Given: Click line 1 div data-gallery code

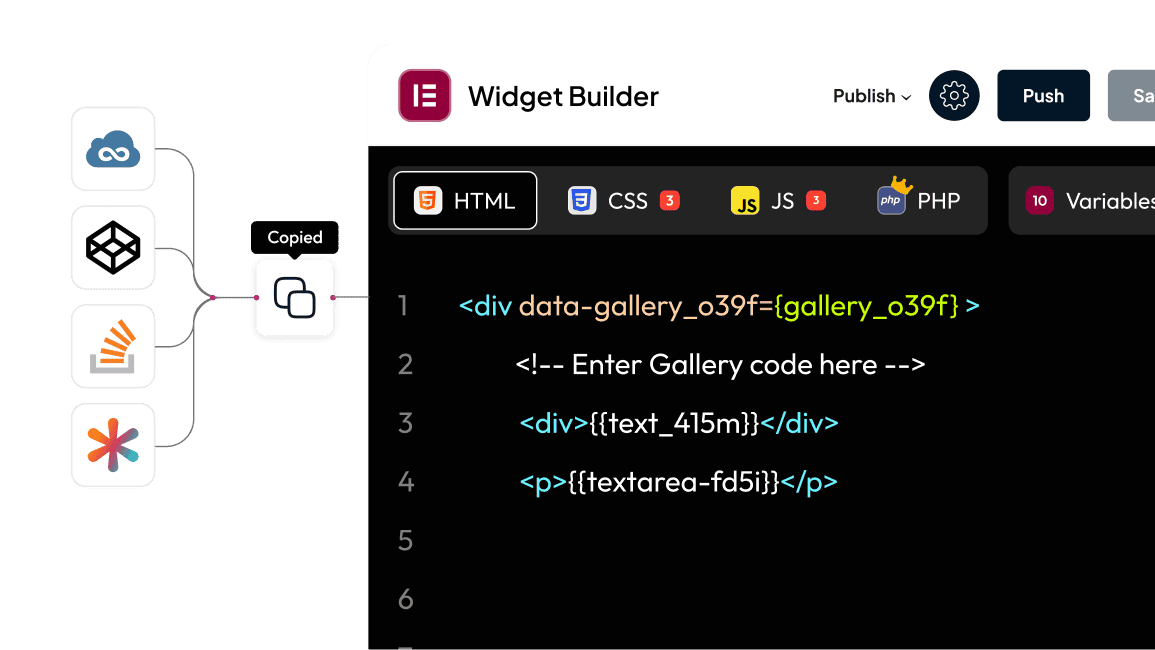Looking at the screenshot, I should (718, 306).
